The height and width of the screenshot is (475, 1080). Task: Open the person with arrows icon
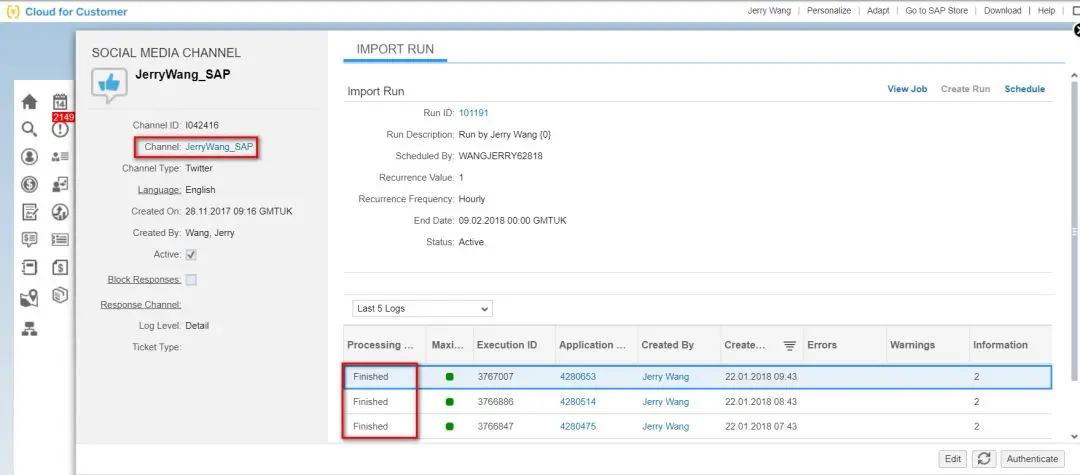pyautogui.click(x=60, y=184)
